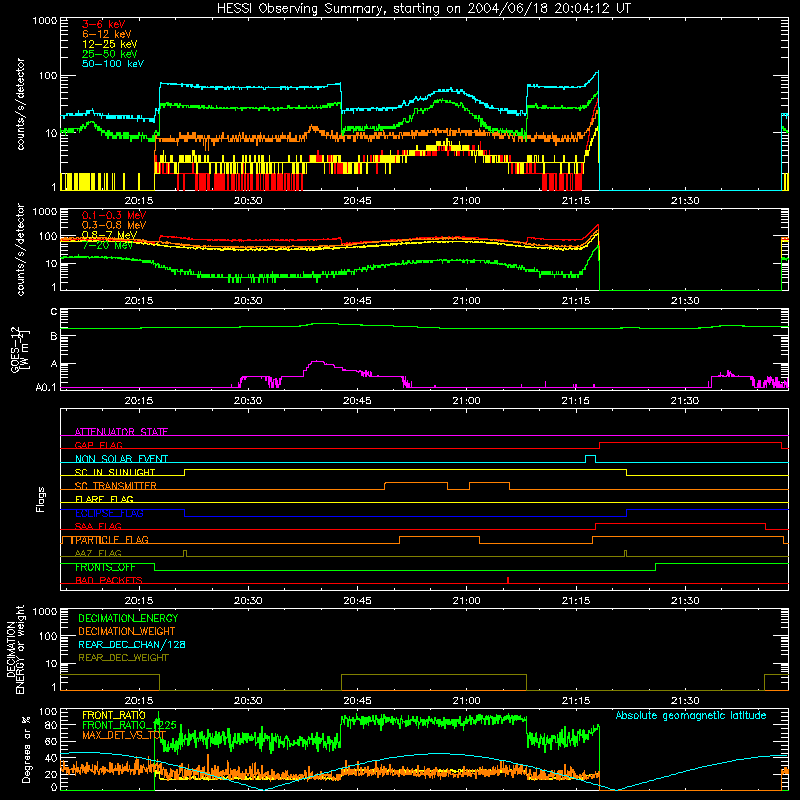Select the ECLIPSE_FLAG label

109,513
